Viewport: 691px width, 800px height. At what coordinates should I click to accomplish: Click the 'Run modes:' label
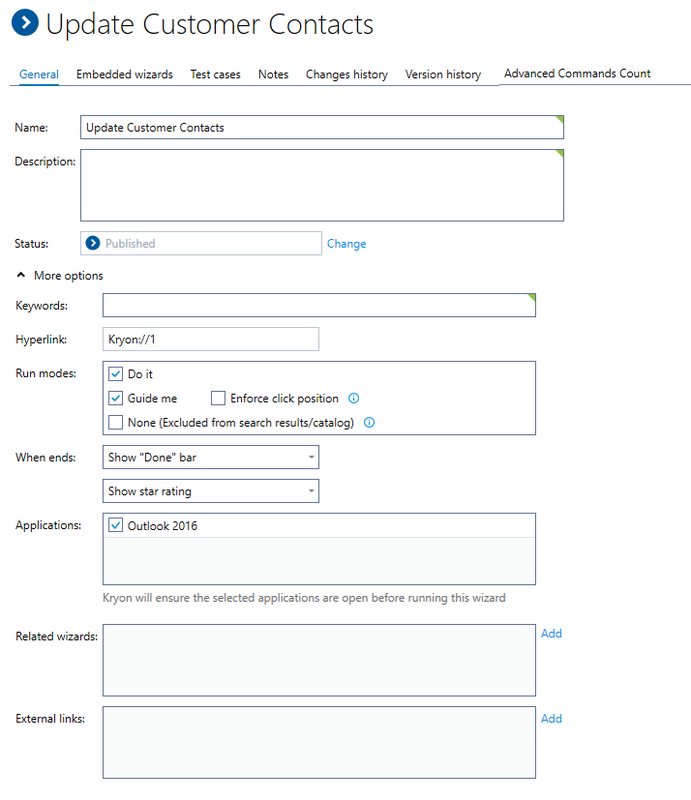tap(46, 373)
